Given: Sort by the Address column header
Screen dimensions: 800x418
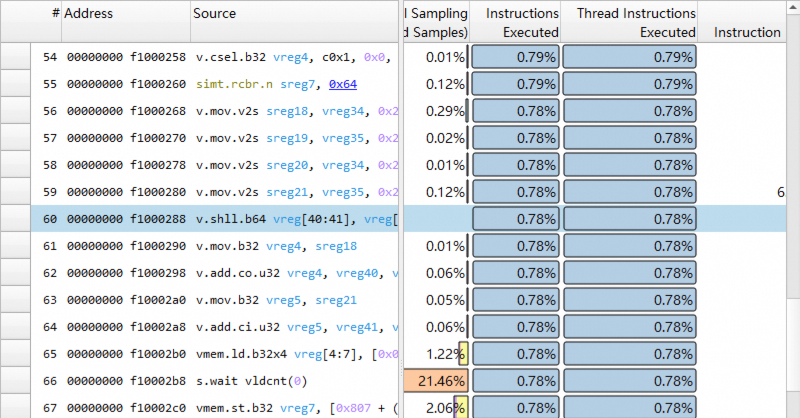Looking at the screenshot, I should click(126, 21).
